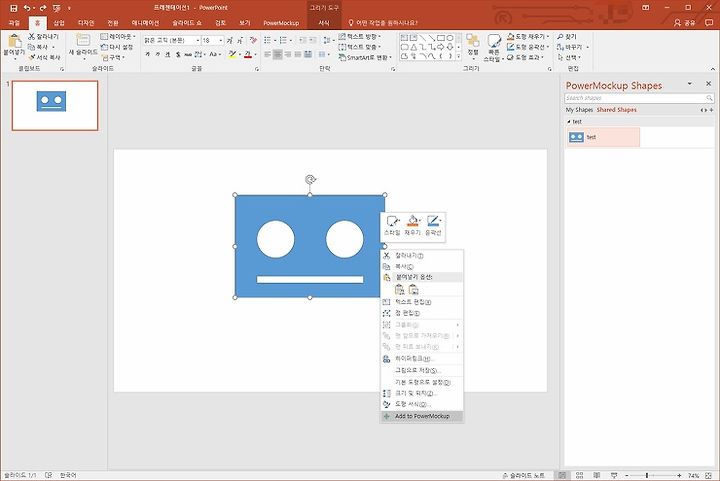Image resolution: width=720 pixels, height=481 pixels.
Task: Collapse the ribbon using the chevron arrow
Action: 713,69
